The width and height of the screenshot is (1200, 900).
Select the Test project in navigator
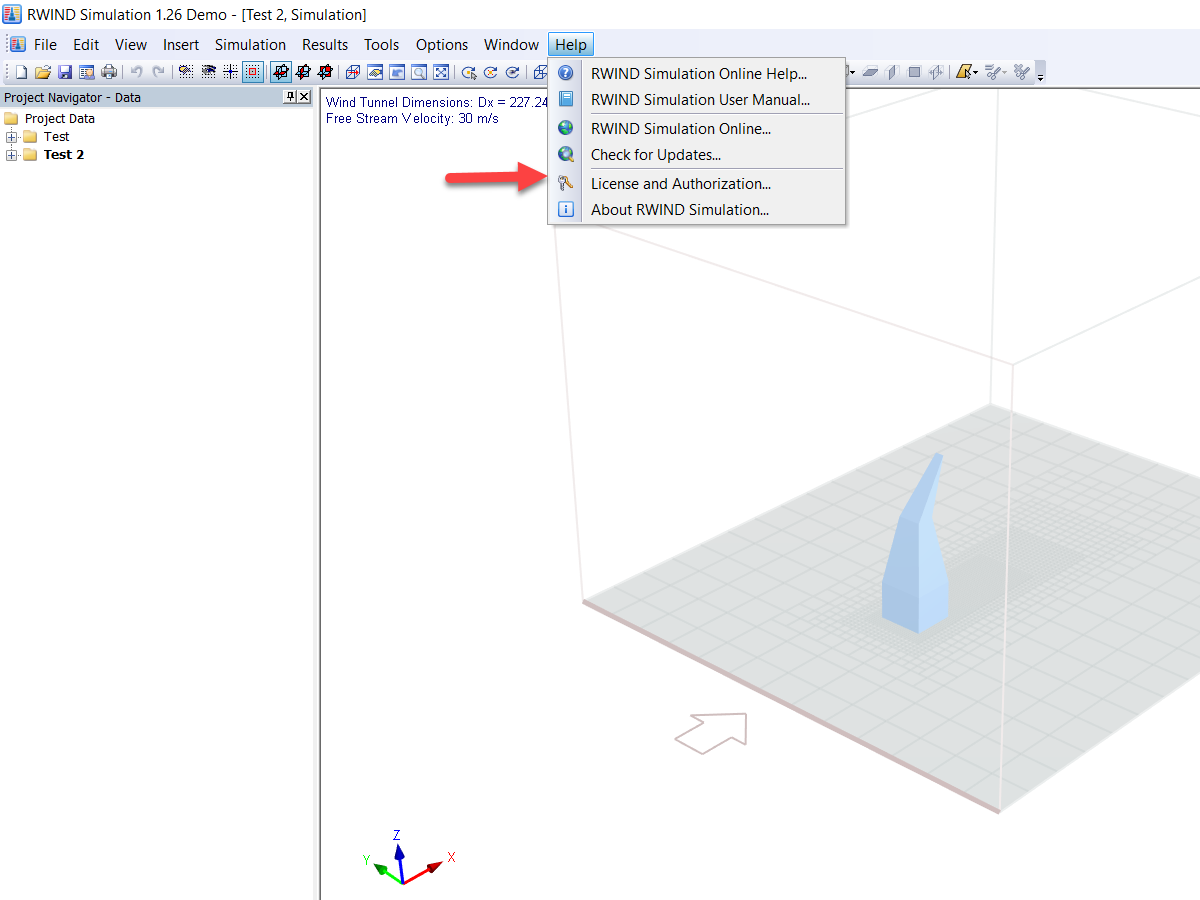[x=56, y=136]
